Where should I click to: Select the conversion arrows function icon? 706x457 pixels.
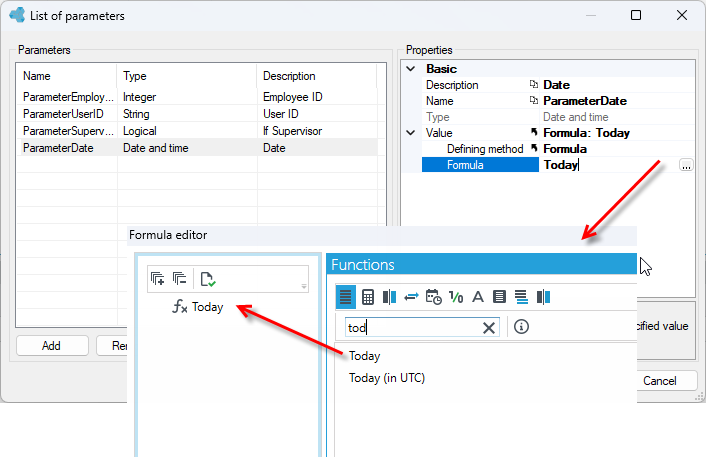[x=411, y=297]
